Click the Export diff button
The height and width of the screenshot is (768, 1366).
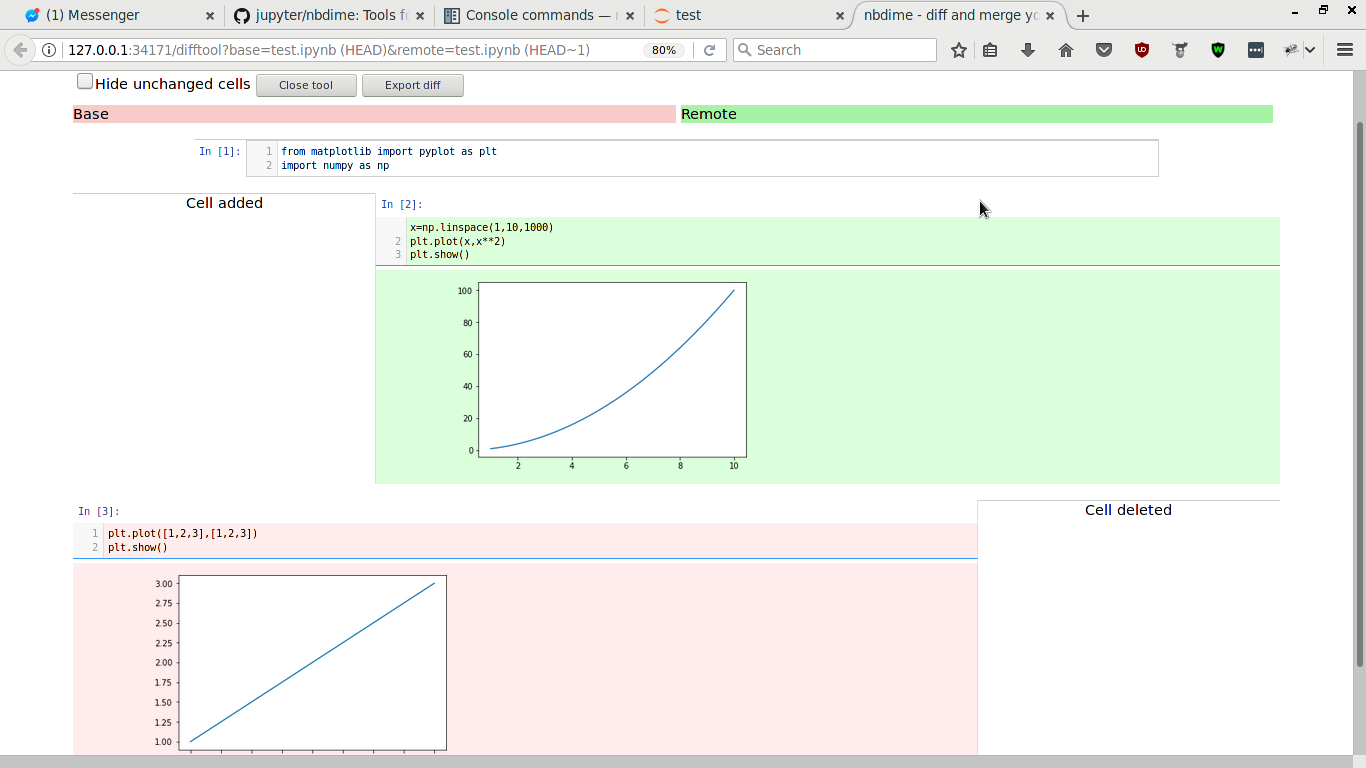pos(412,85)
